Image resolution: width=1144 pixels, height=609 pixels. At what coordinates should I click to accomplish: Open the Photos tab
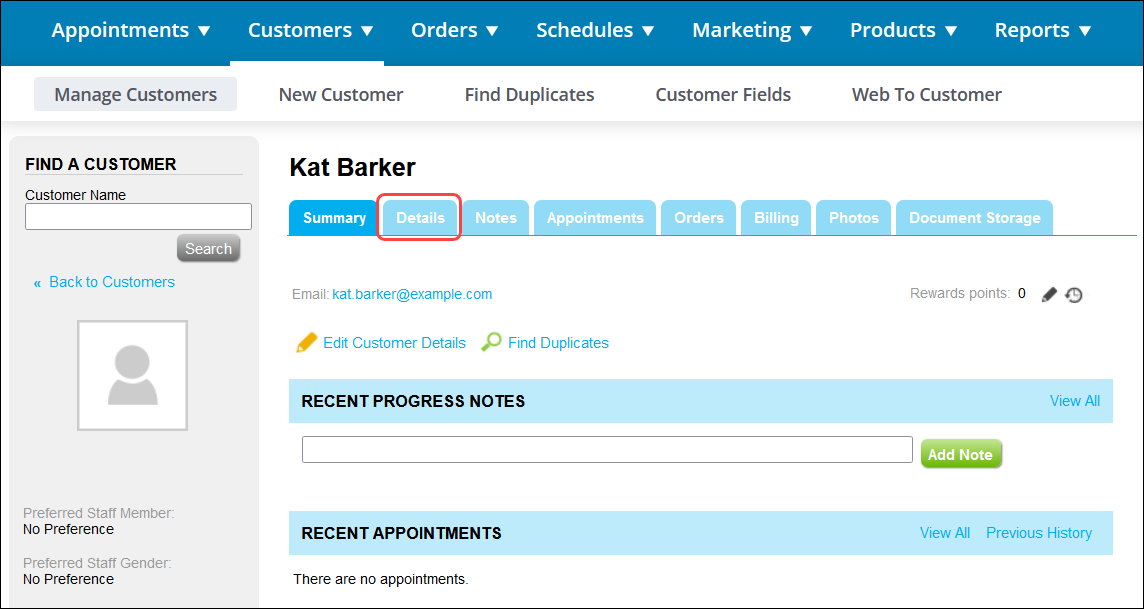[x=854, y=218]
